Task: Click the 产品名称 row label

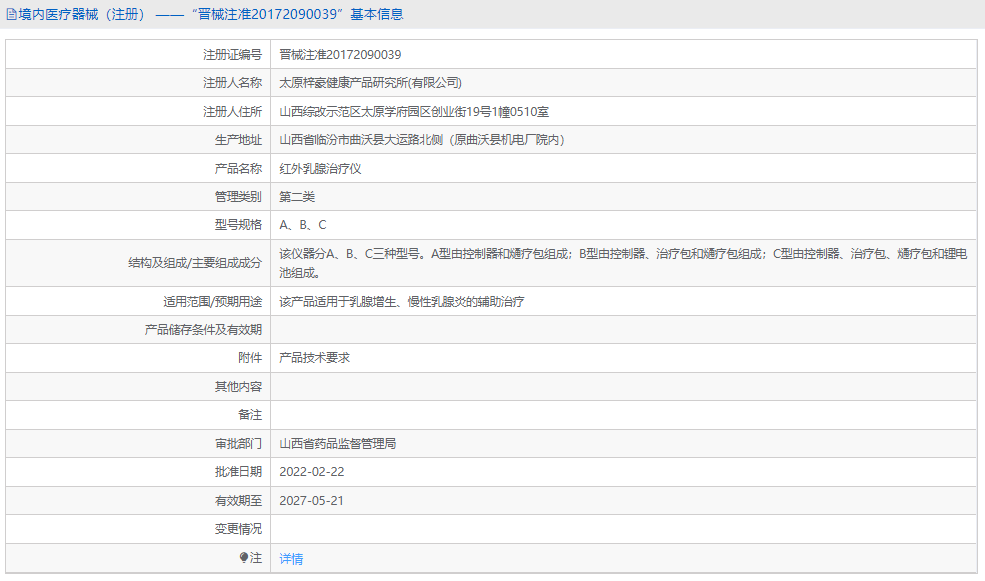Action: (238, 168)
